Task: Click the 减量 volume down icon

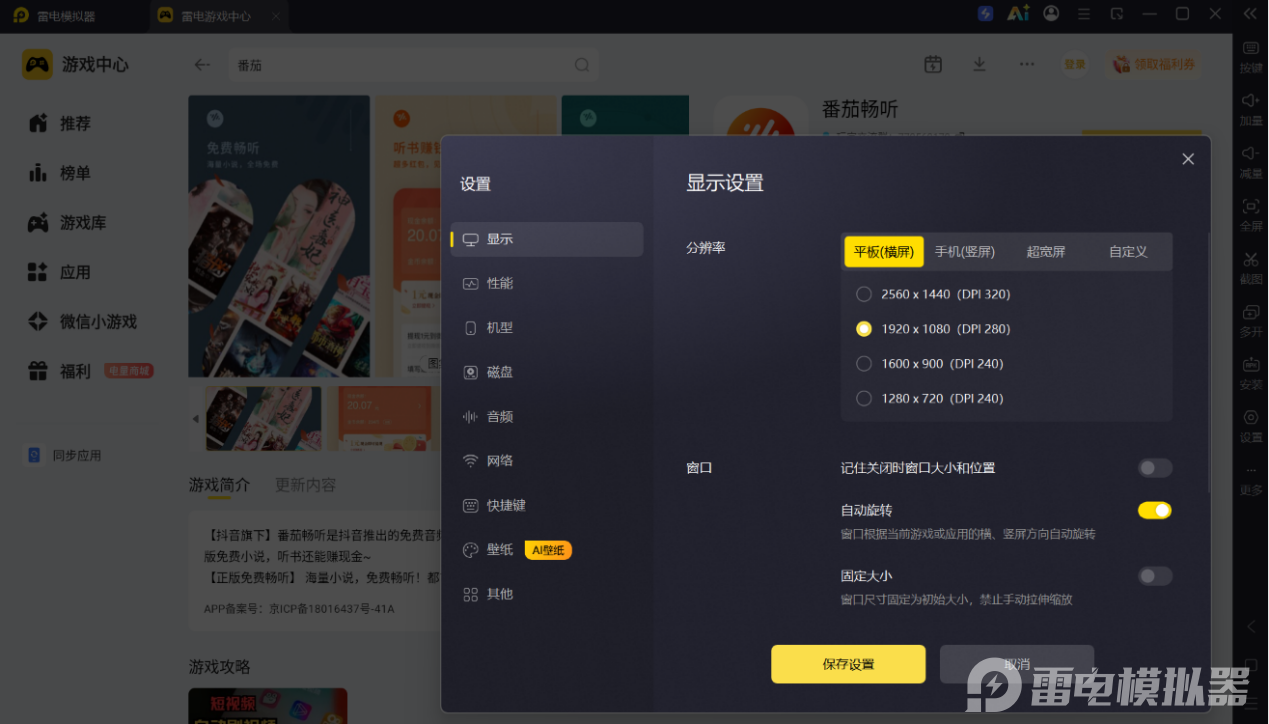Action: [1251, 162]
